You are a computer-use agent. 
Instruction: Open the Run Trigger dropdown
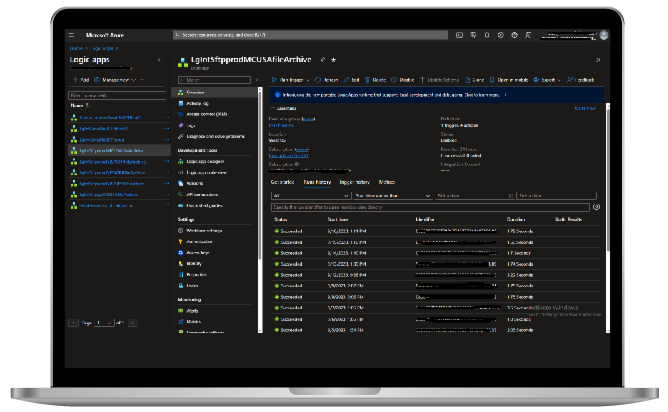[x=291, y=80]
